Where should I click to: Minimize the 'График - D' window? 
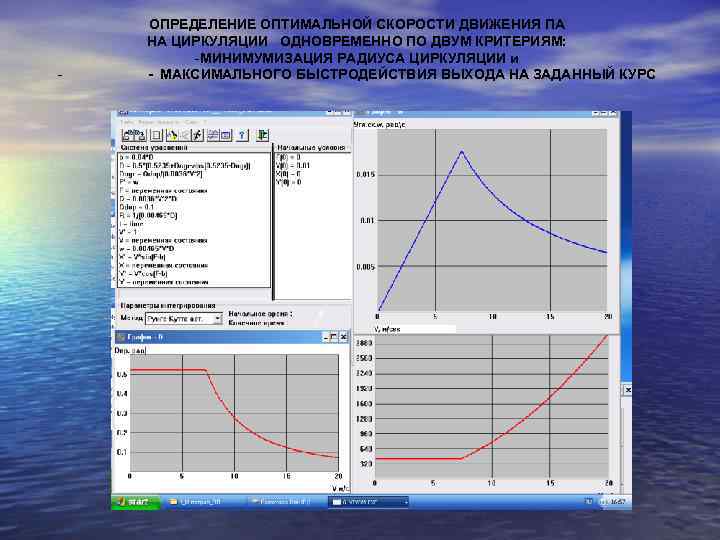[x=325, y=338]
